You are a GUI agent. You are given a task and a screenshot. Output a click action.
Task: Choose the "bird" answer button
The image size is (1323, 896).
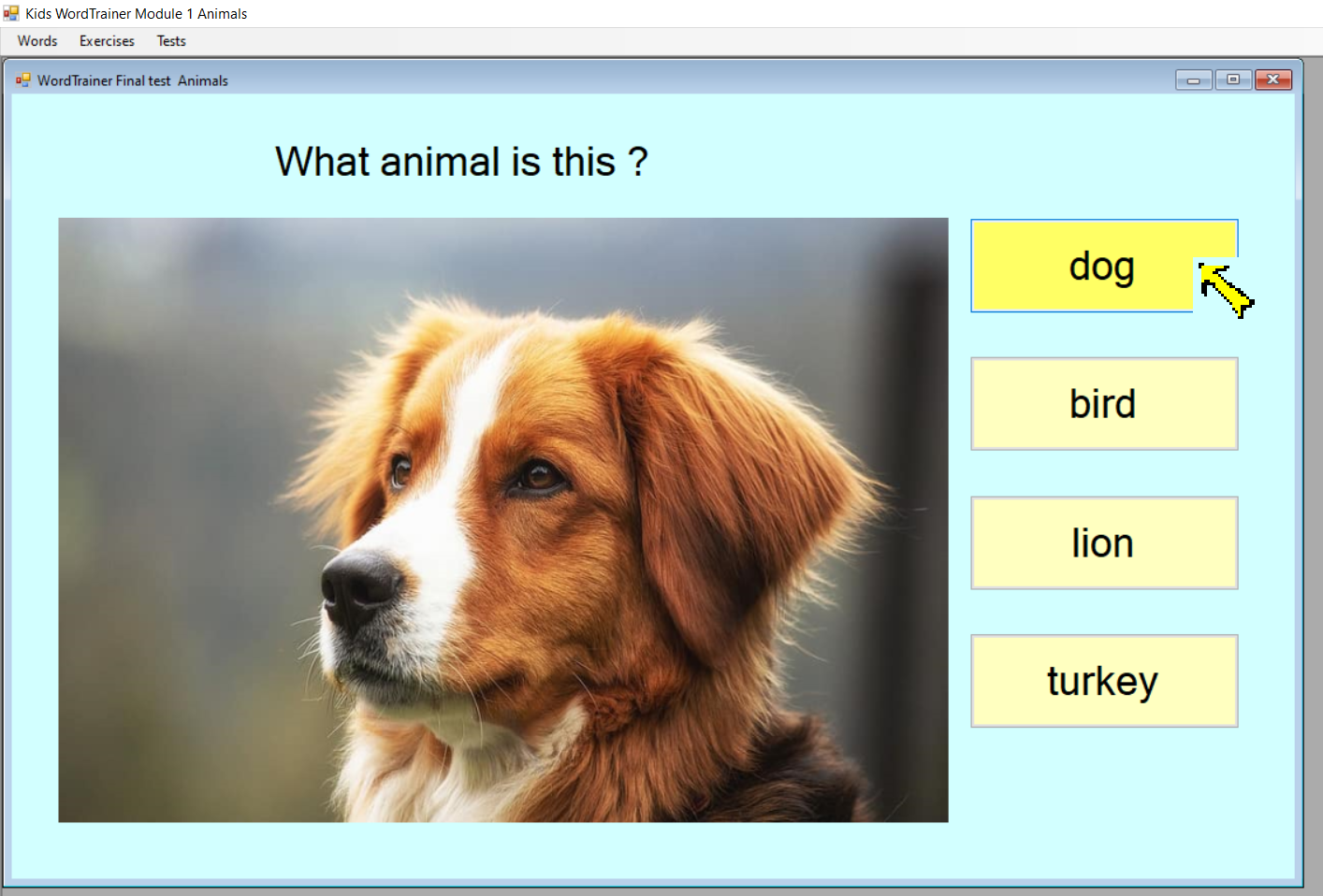(x=1104, y=404)
